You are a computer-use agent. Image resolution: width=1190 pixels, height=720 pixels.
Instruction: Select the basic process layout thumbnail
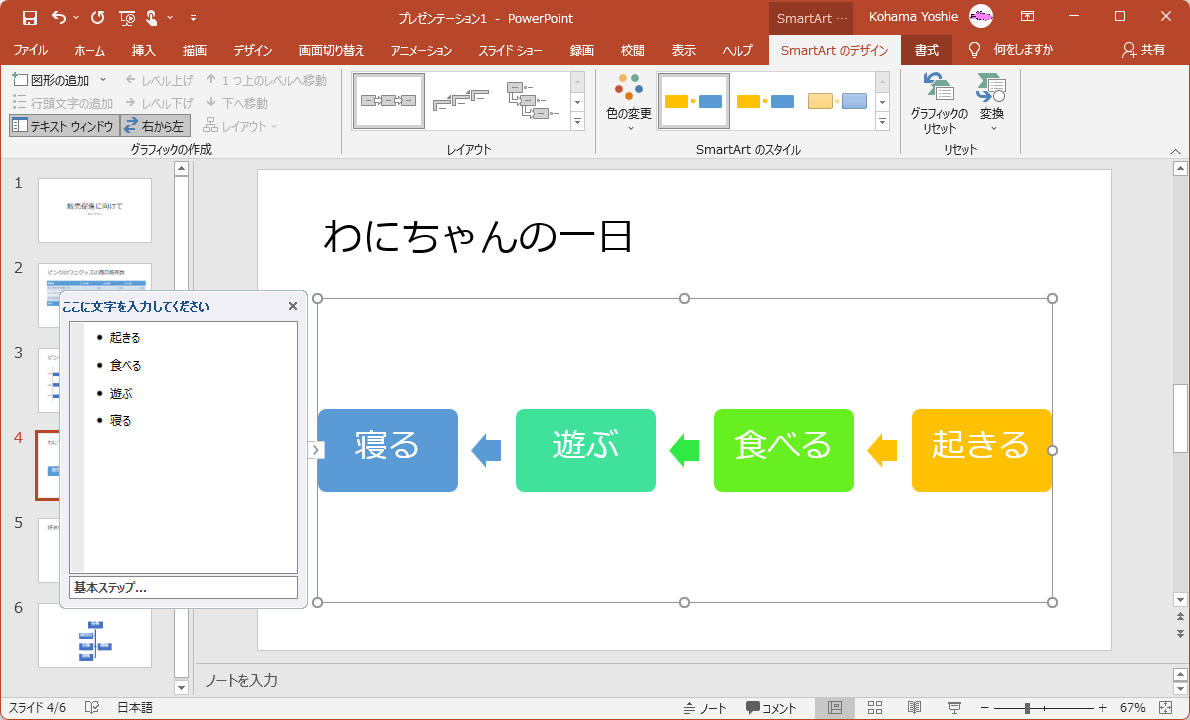click(x=389, y=101)
